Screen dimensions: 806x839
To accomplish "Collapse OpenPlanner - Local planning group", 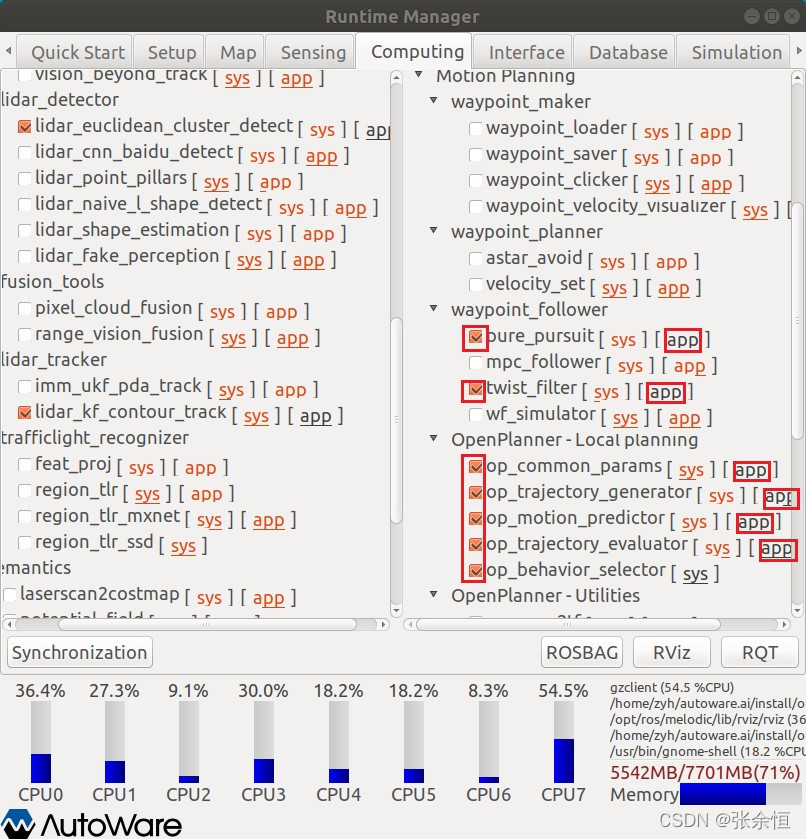I will point(434,438).
